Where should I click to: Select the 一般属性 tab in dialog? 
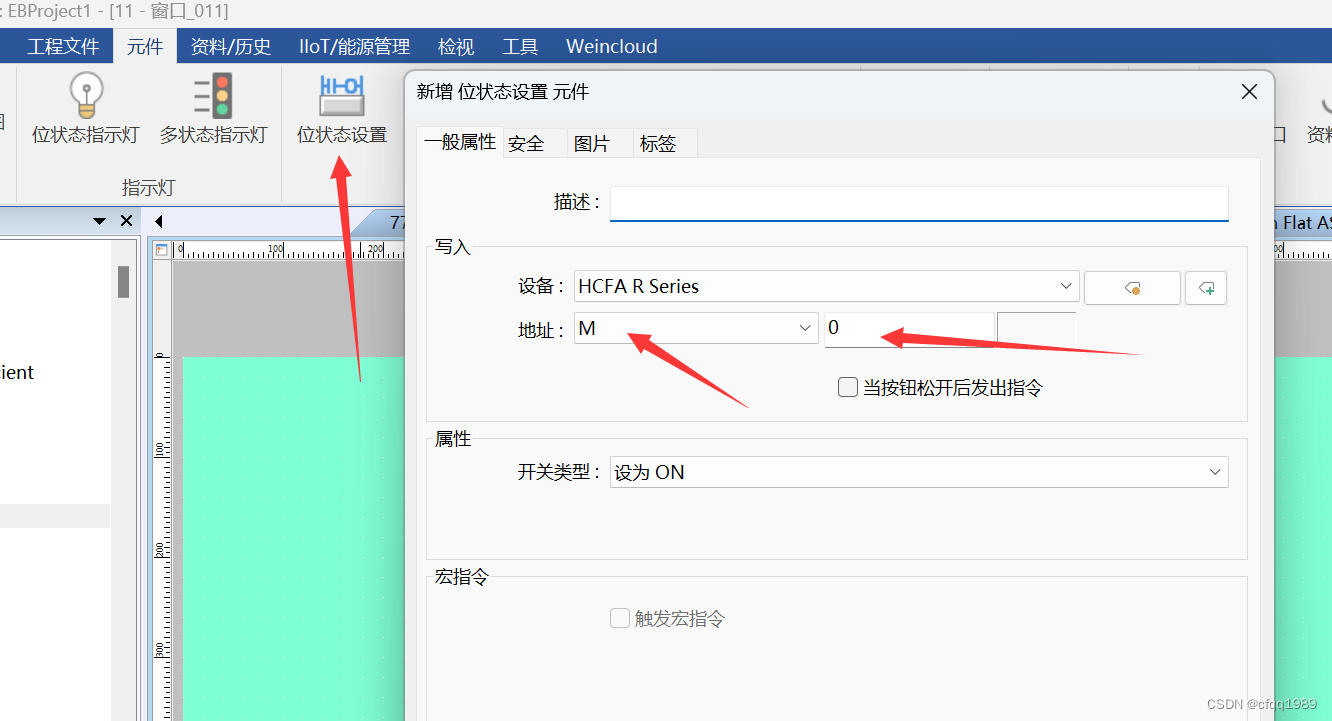click(x=460, y=142)
